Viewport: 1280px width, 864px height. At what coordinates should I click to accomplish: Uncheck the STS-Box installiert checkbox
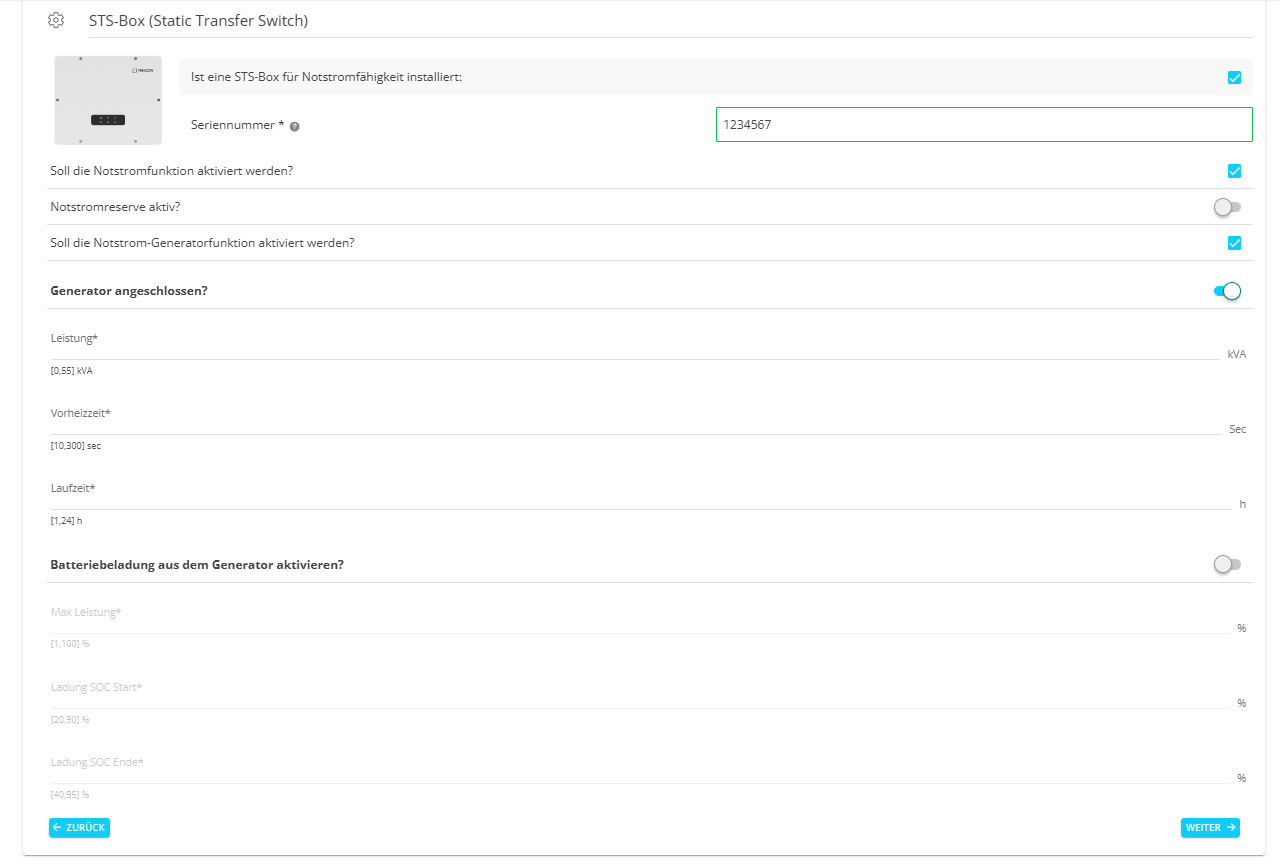click(x=1233, y=77)
